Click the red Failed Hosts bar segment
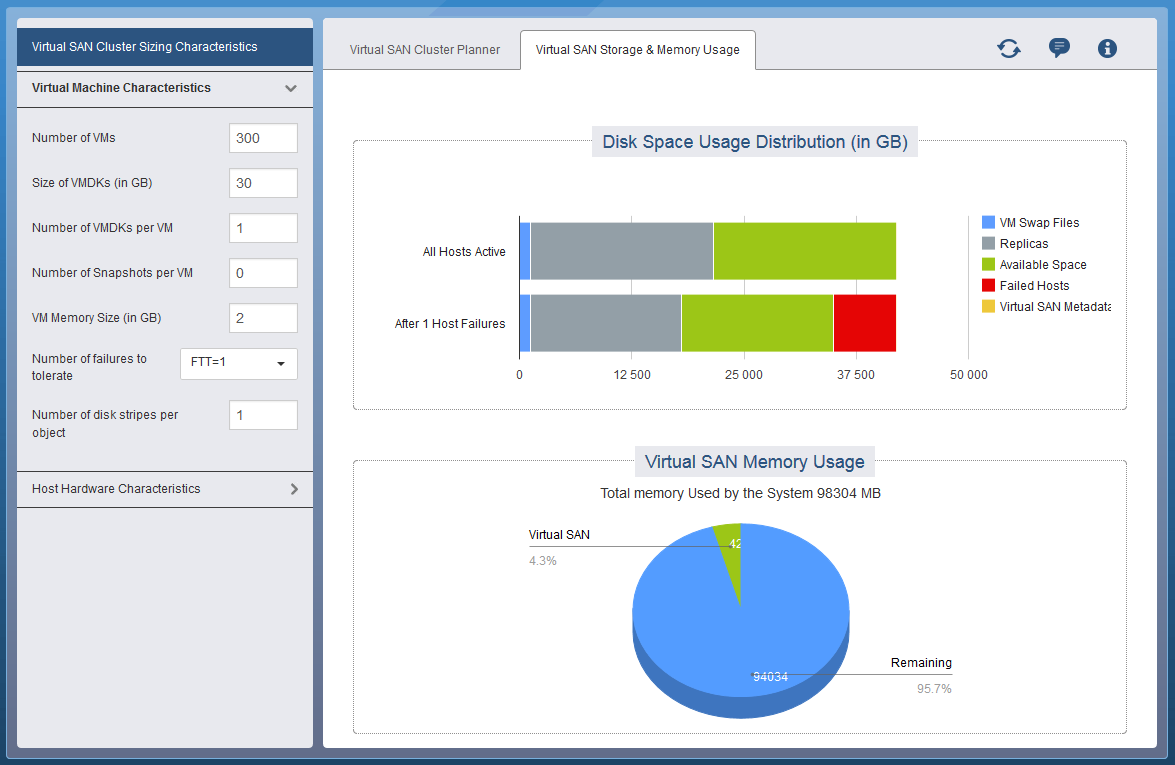The width and height of the screenshot is (1175, 765). click(x=865, y=323)
